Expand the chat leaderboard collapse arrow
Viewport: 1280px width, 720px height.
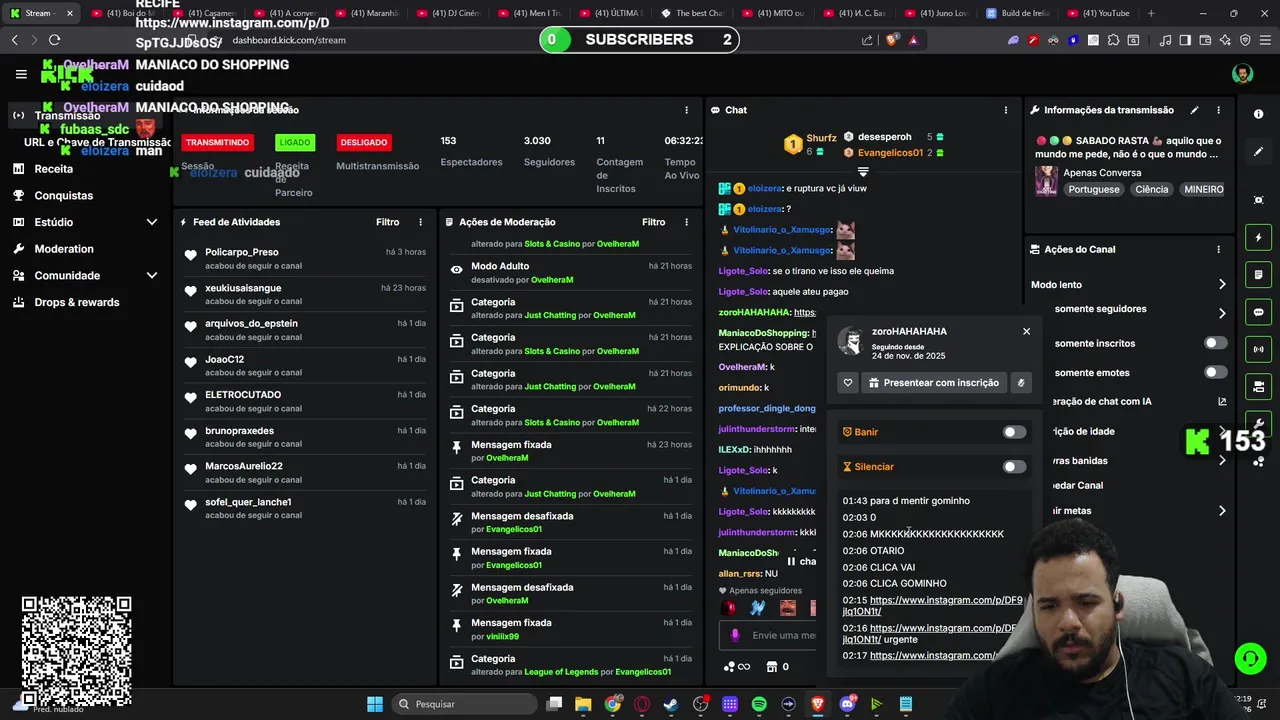click(863, 172)
